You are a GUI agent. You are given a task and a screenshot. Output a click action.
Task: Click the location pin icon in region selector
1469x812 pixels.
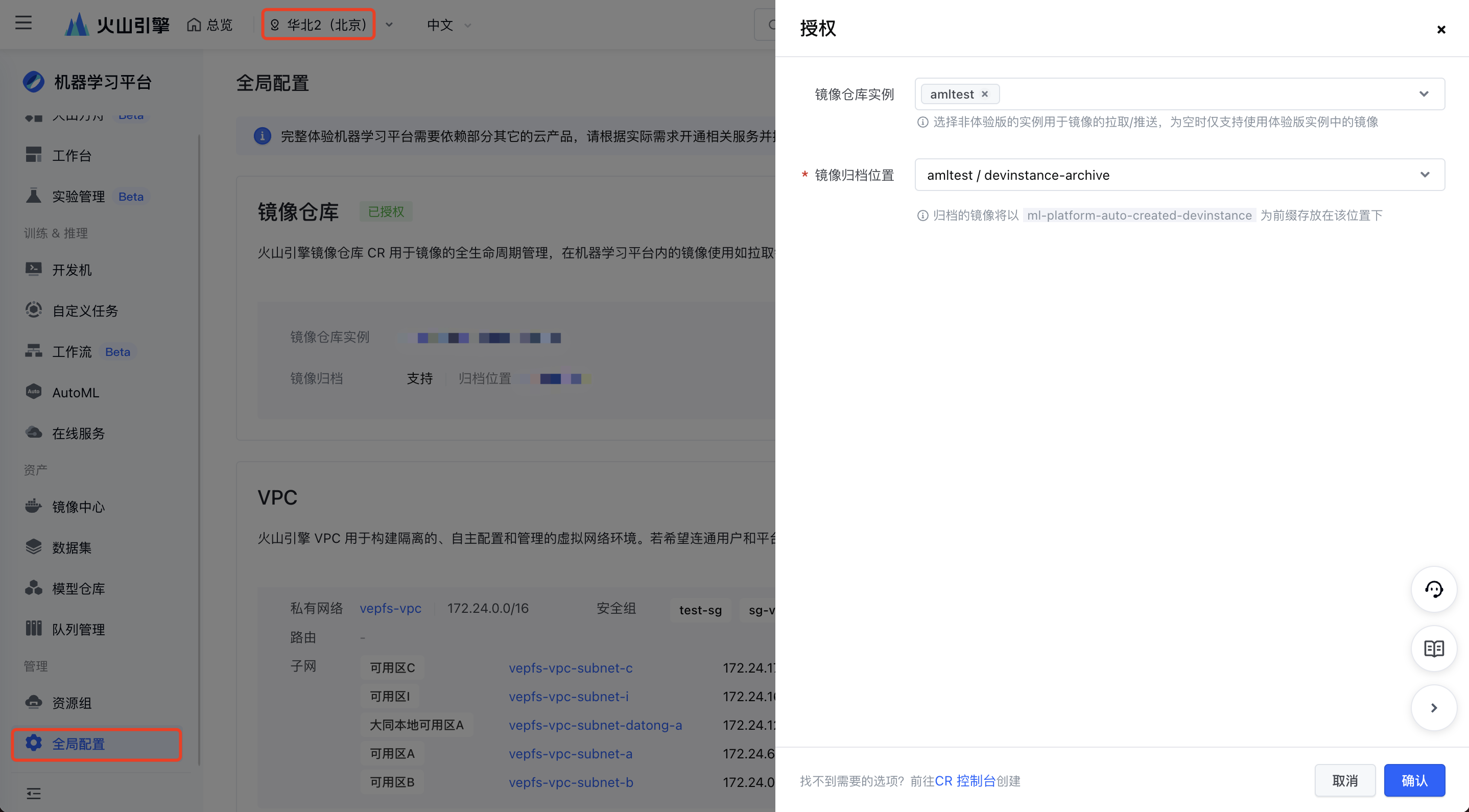click(275, 25)
